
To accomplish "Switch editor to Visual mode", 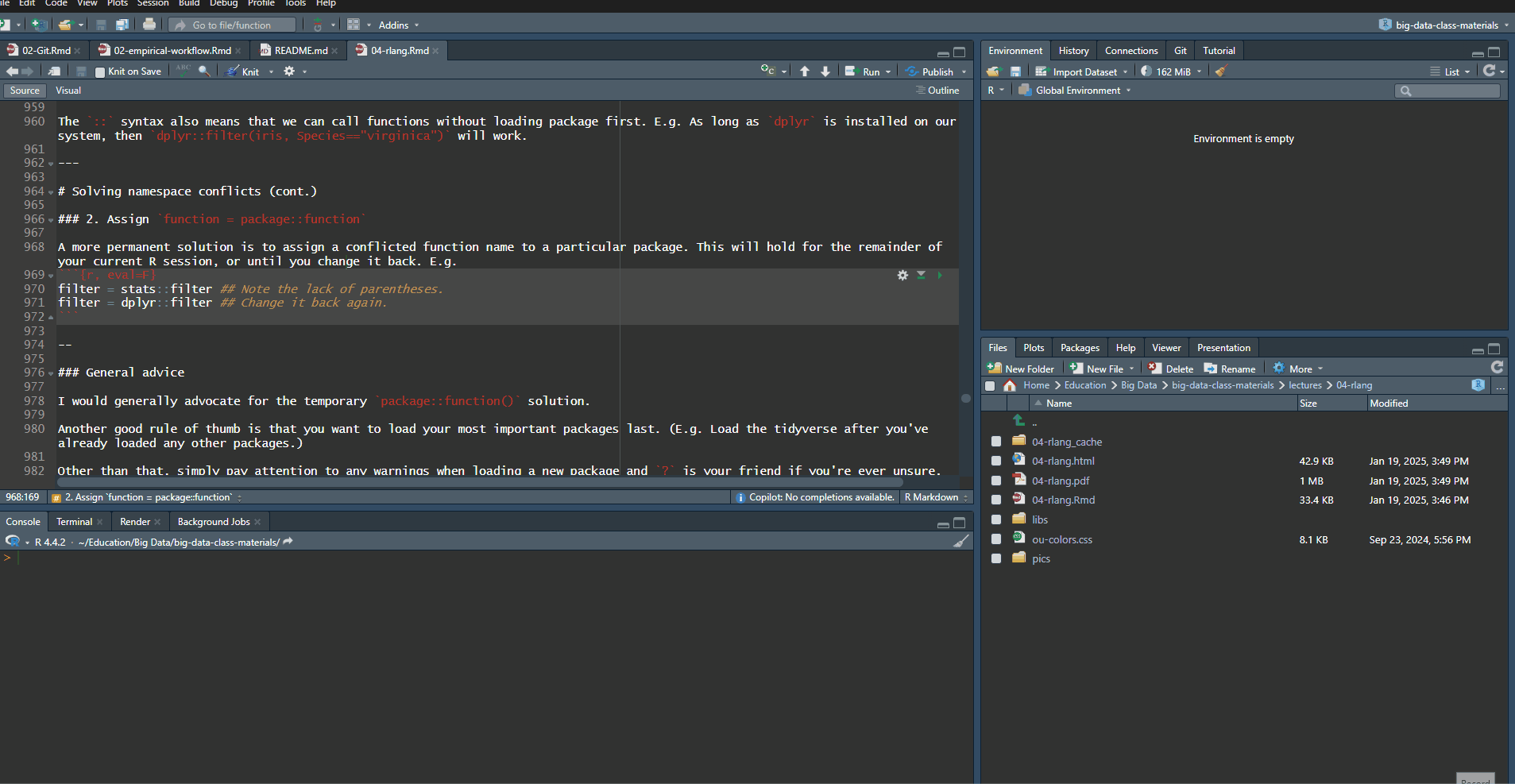I will [68, 91].
